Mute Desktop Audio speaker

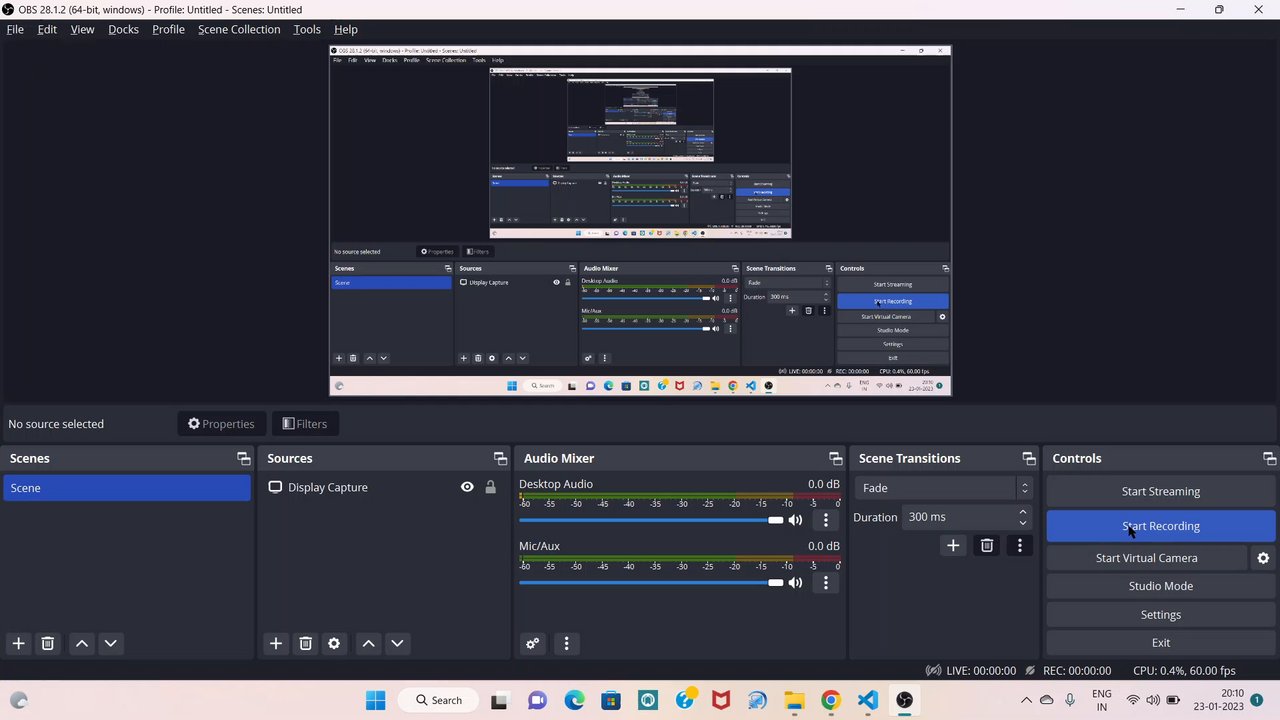pos(795,520)
